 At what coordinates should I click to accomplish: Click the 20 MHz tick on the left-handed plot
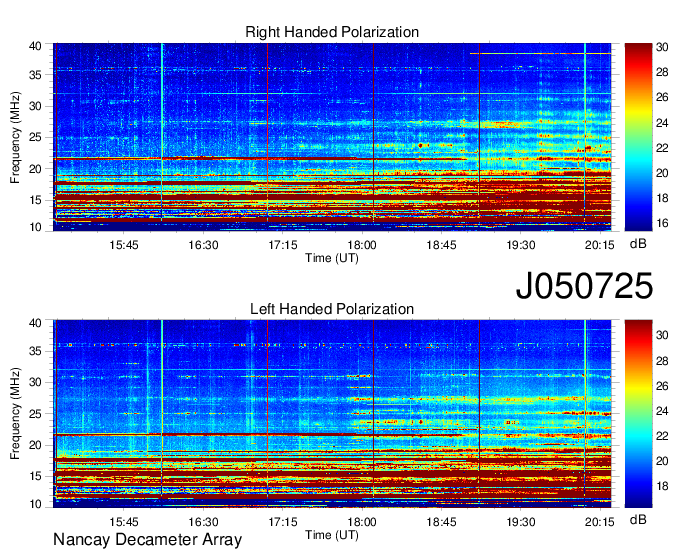(35, 445)
